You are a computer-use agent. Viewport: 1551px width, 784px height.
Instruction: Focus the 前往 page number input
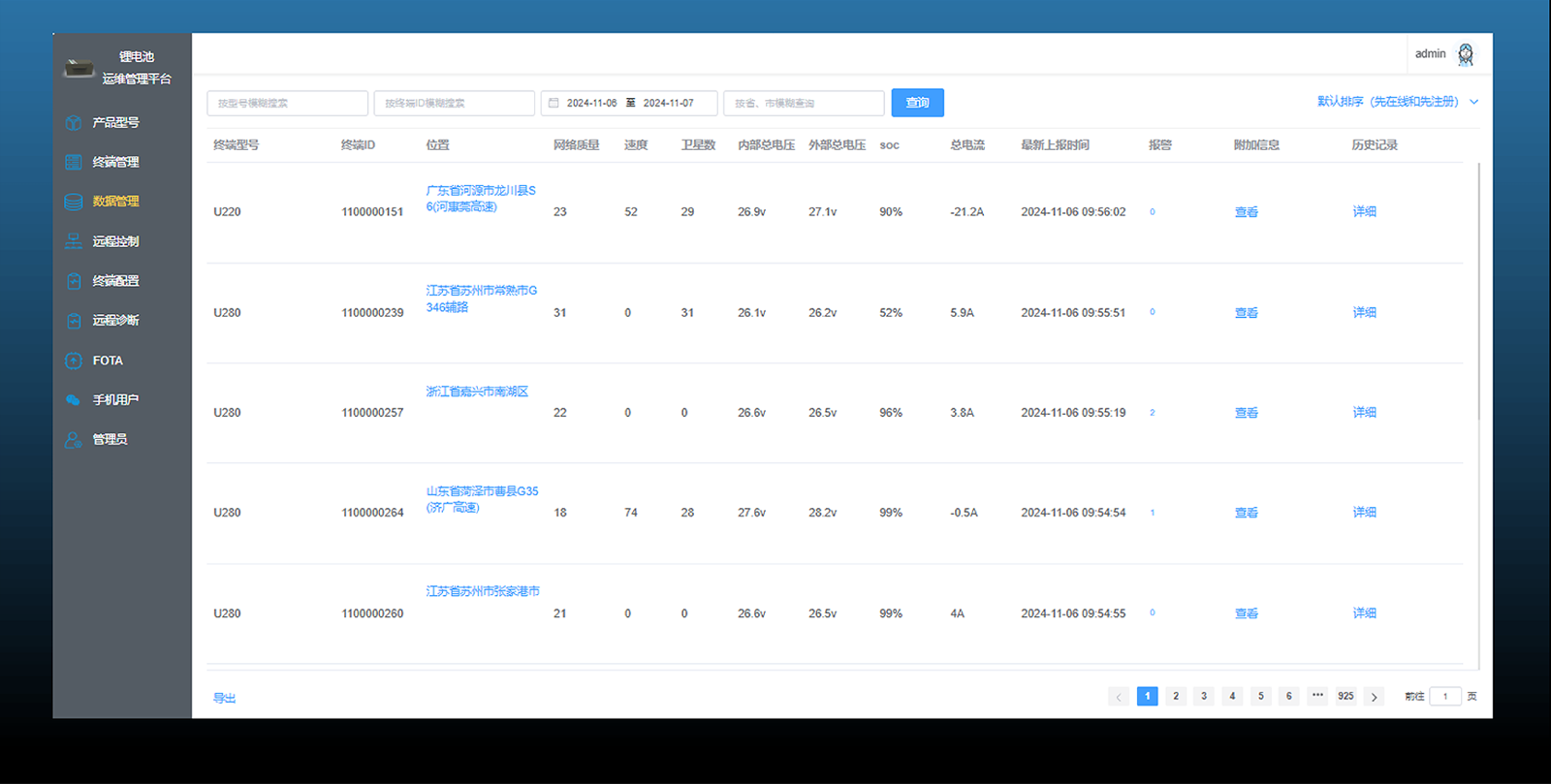(1445, 697)
